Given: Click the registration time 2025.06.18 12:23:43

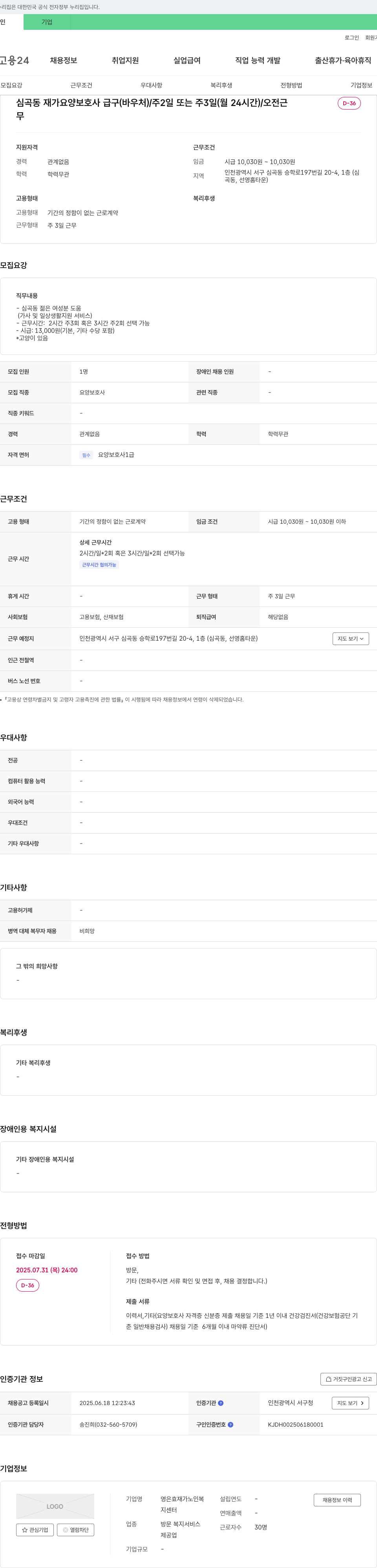Looking at the screenshot, I should [x=107, y=1403].
